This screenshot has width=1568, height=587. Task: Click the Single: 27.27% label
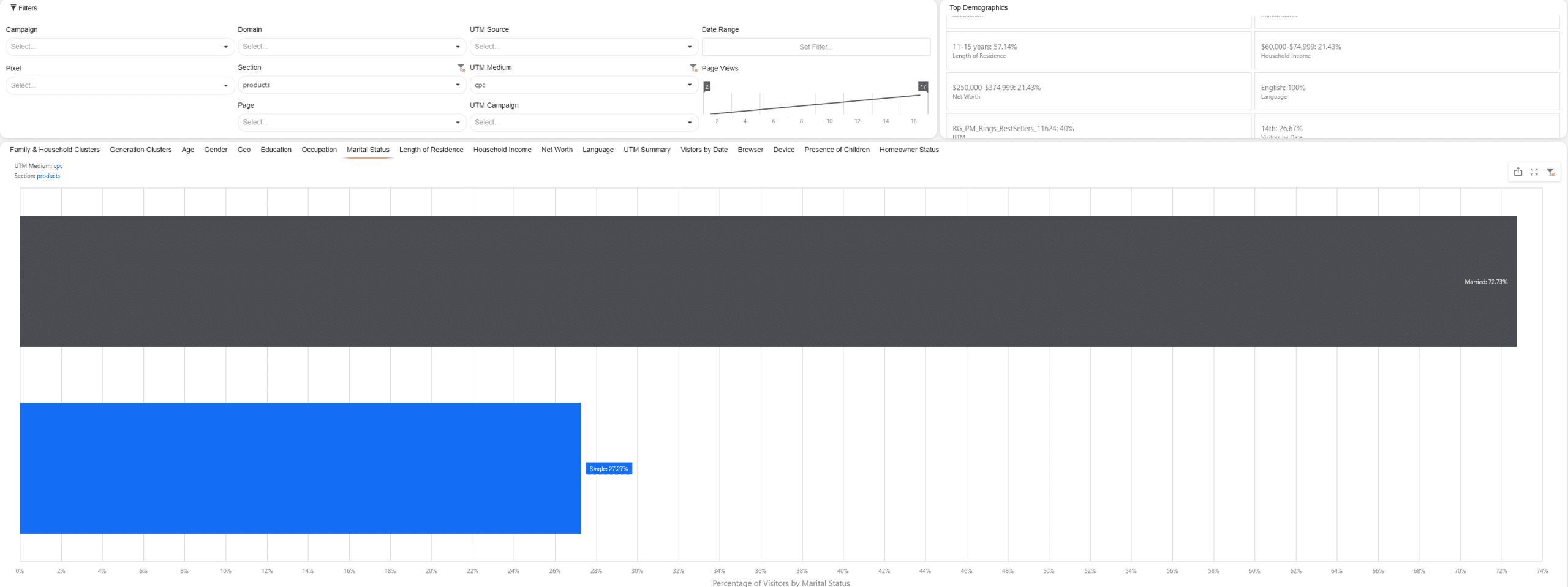point(609,469)
